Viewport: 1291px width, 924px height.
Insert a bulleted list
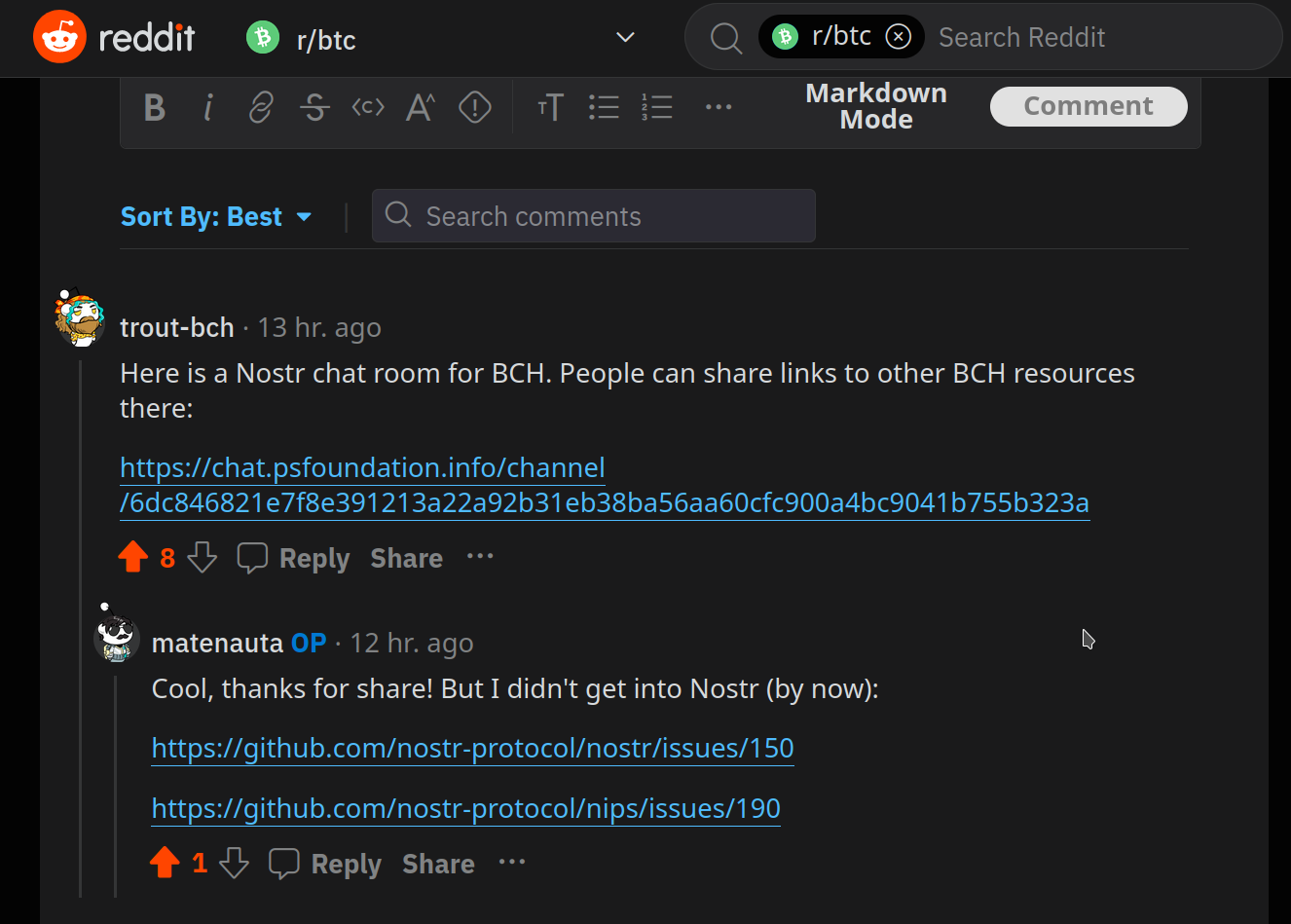coord(604,107)
